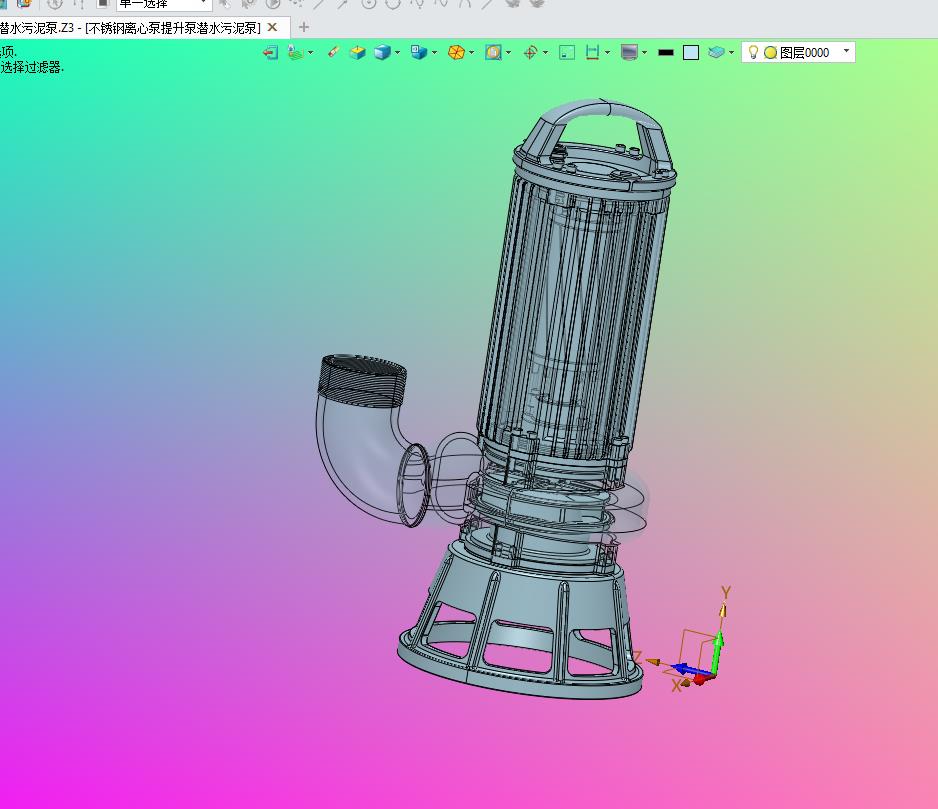Click the exit/return icon with red arrow
938x809 pixels.
coord(270,53)
